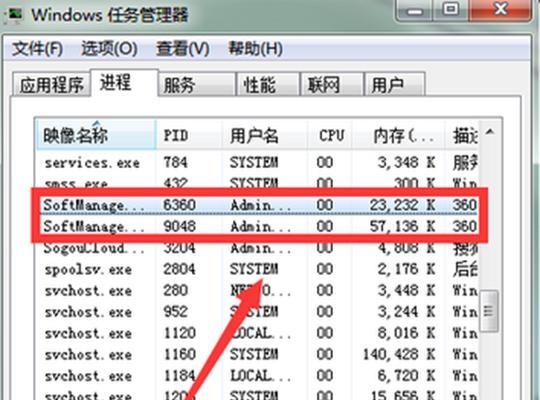Click PID value 784
The image size is (540, 400).
click(x=176, y=163)
